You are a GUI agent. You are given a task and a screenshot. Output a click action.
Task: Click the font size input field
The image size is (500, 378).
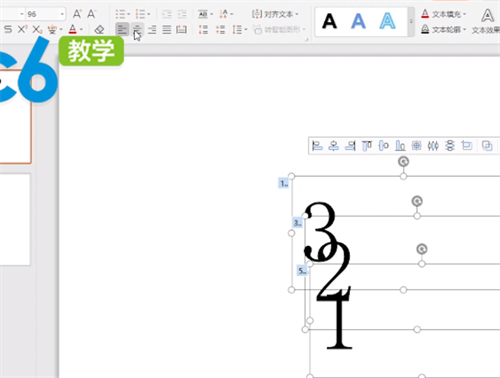[42, 14]
